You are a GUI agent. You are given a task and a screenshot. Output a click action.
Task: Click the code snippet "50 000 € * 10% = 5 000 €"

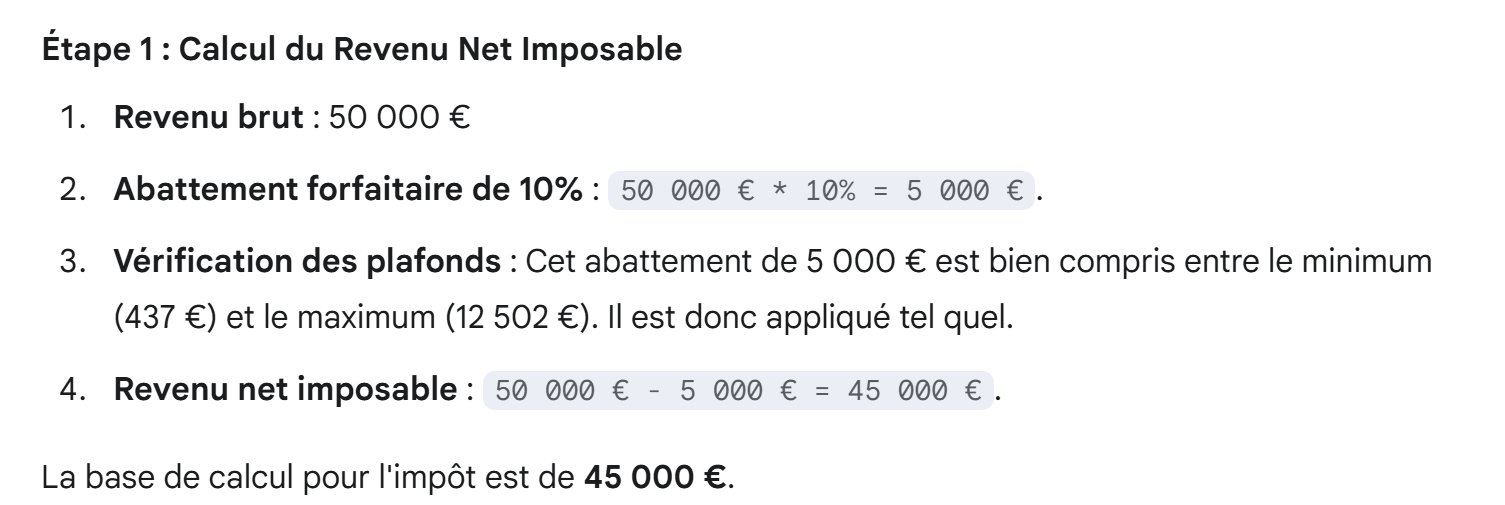822,190
